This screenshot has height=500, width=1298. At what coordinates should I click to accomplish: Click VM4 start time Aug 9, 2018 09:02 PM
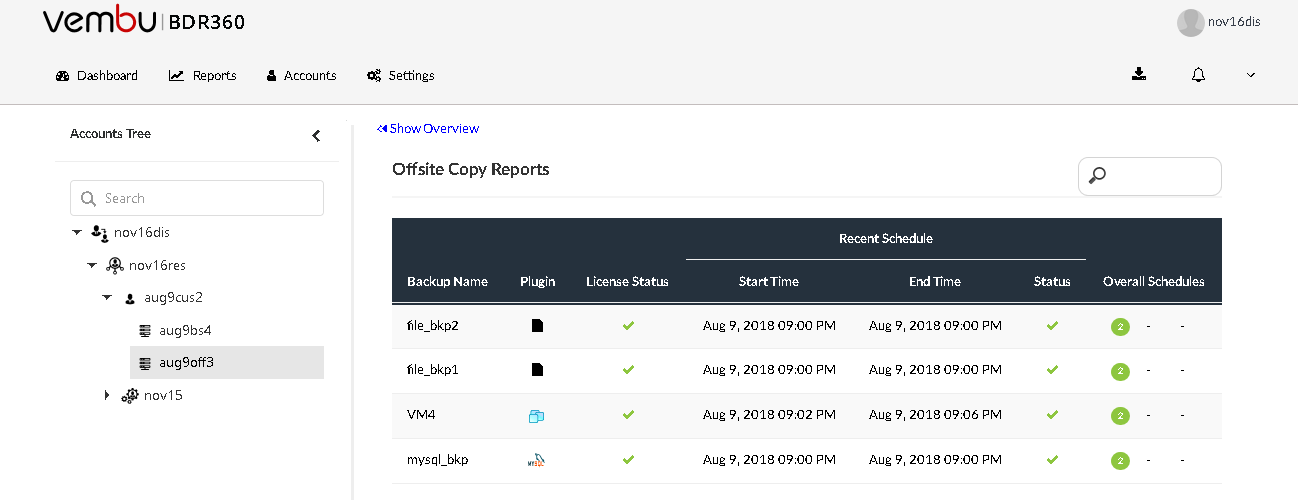(x=769, y=414)
